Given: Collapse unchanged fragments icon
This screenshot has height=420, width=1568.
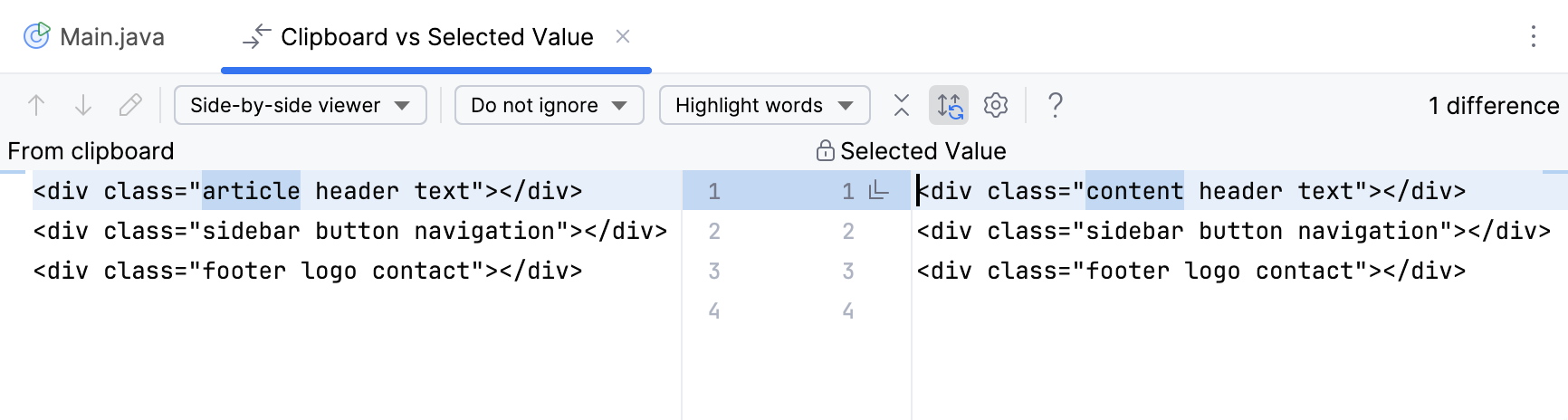Looking at the screenshot, I should pos(902,106).
